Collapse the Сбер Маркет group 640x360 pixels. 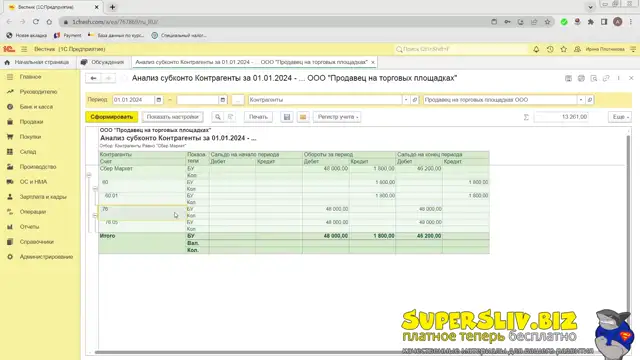pyautogui.click(x=89, y=175)
